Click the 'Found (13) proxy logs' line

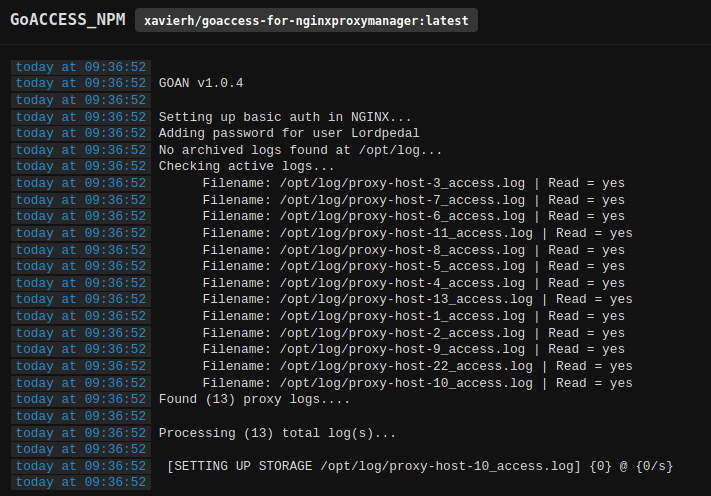(255, 399)
